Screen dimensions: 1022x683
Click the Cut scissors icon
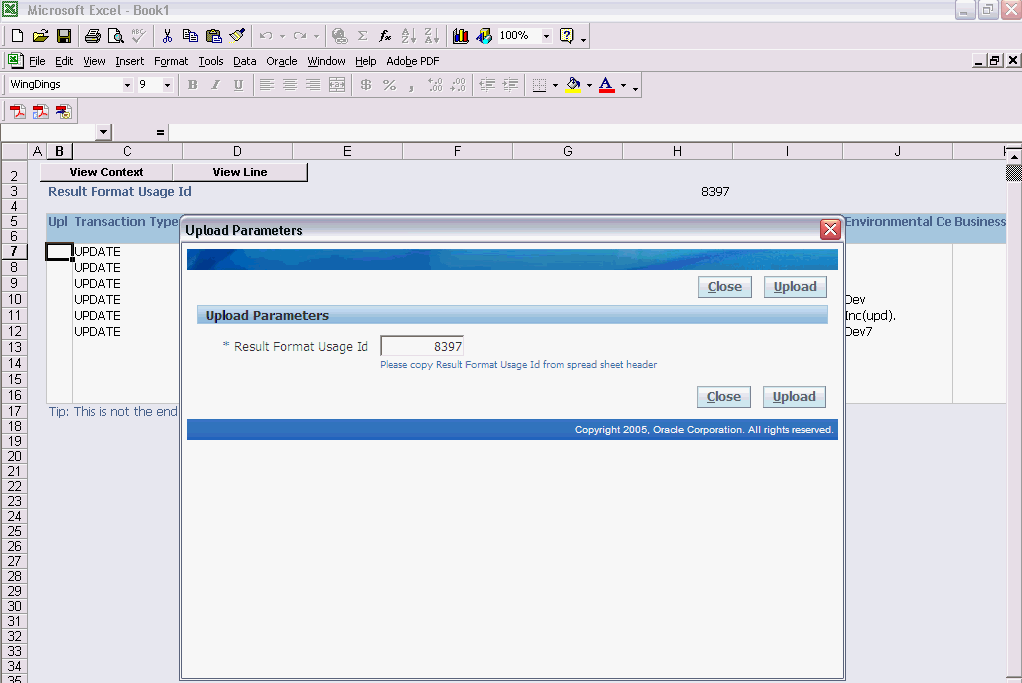pyautogui.click(x=168, y=36)
